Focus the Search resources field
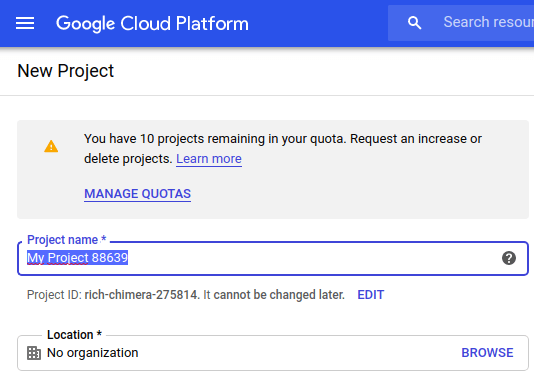 pos(461,23)
